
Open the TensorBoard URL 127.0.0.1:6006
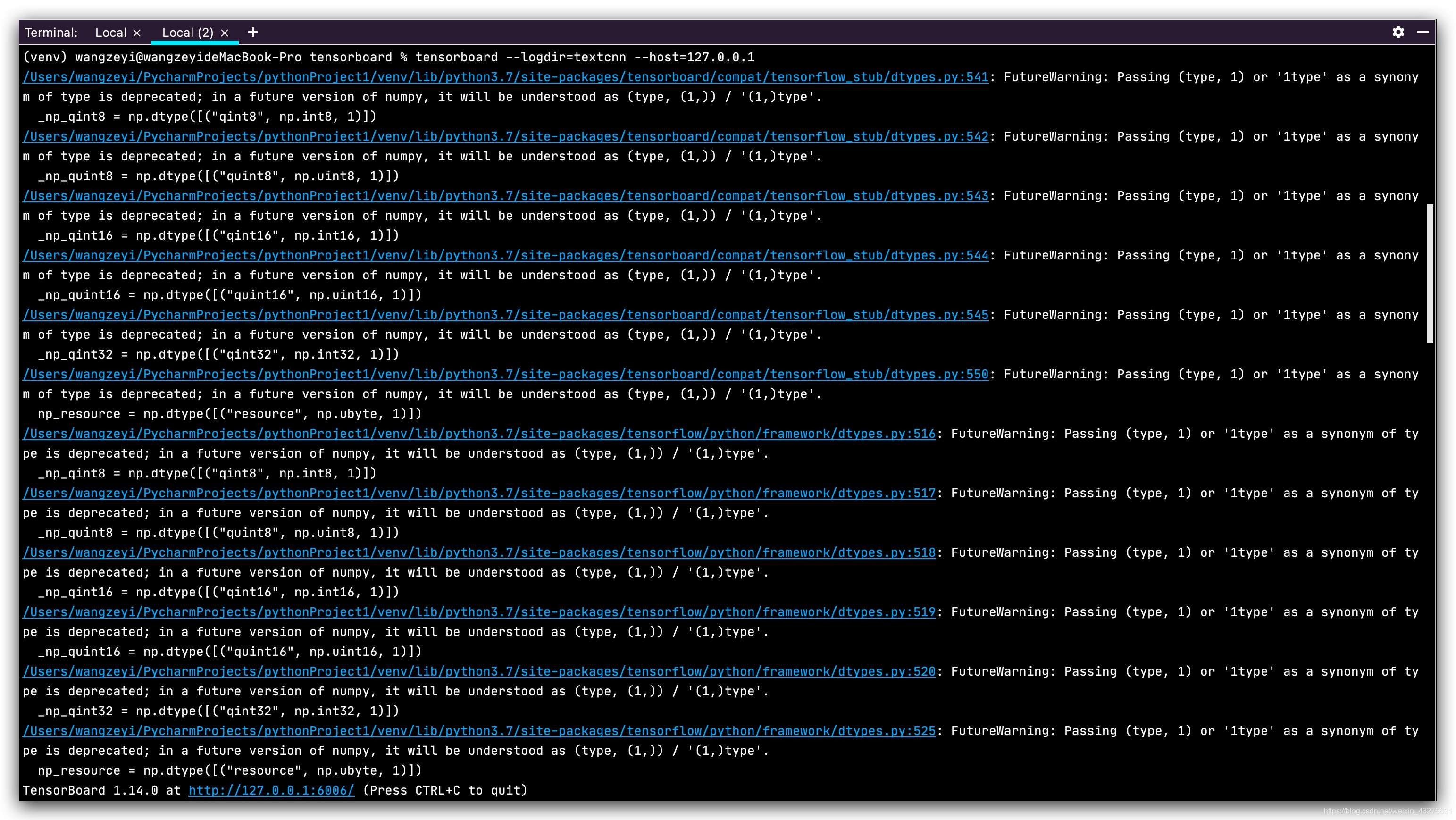[x=271, y=790]
